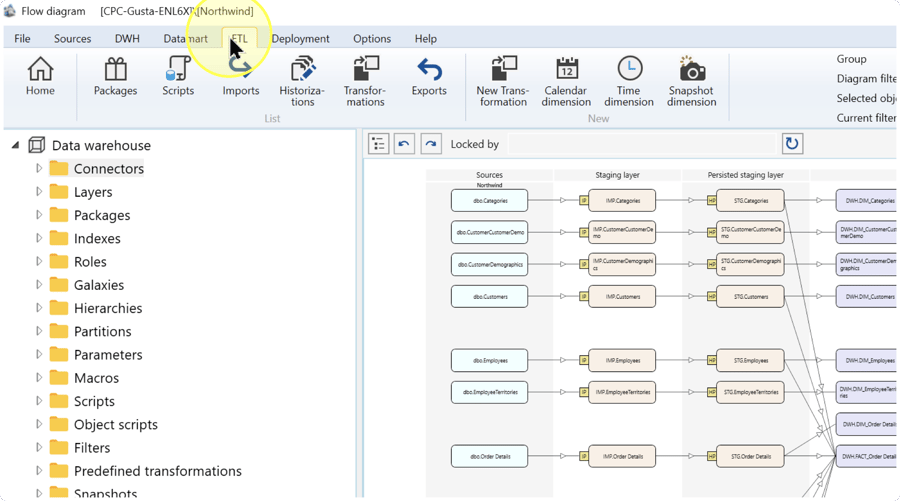Click the redo arrow above diagram
Screen dimensions: 900x501
[x=430, y=143]
